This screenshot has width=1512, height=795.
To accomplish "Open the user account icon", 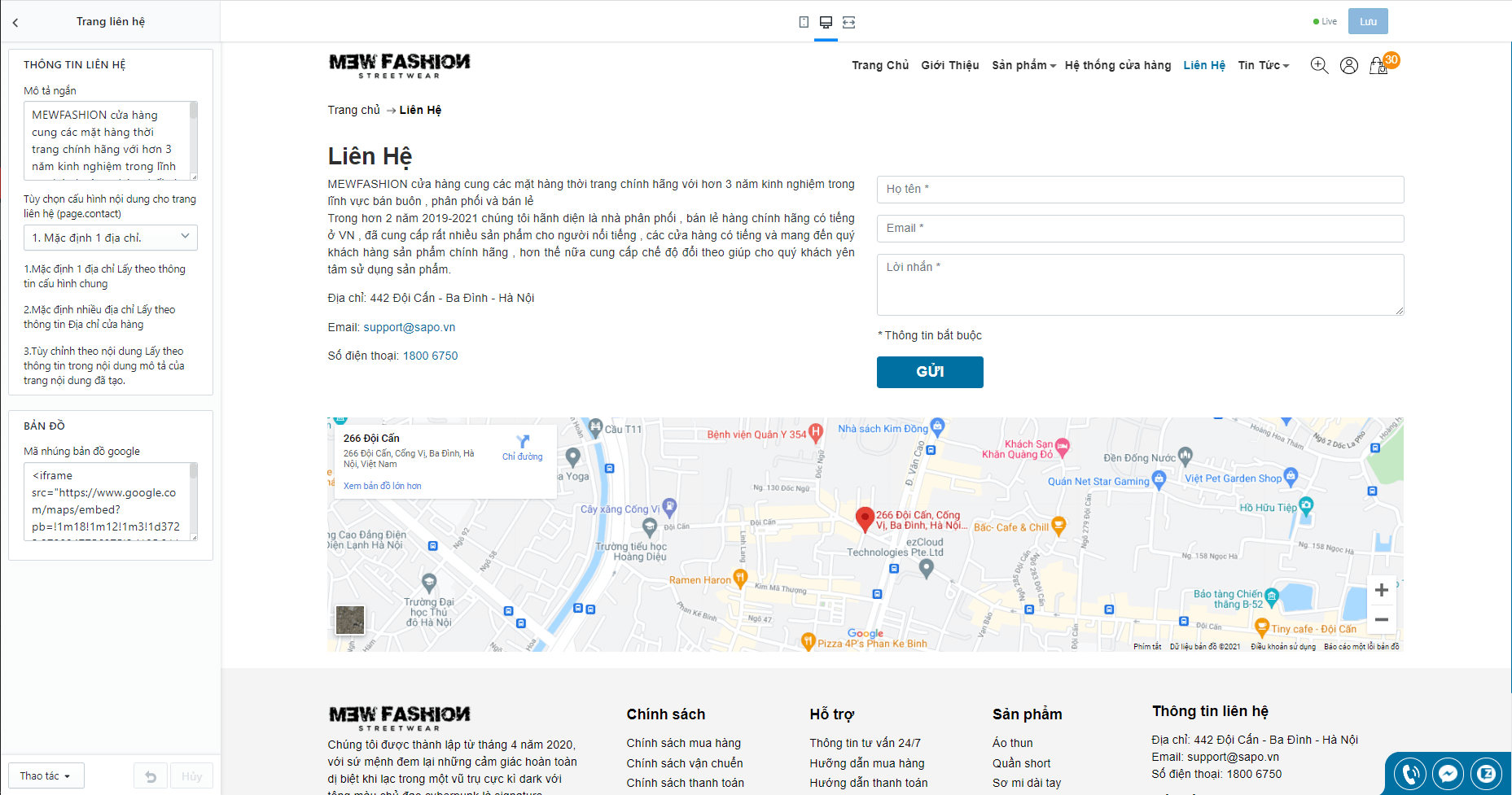I will 1349,65.
